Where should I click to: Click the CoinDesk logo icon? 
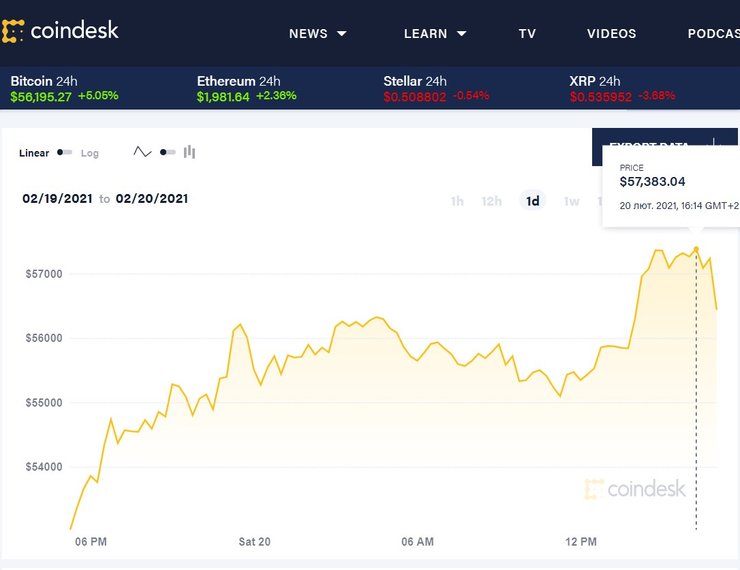point(13,32)
